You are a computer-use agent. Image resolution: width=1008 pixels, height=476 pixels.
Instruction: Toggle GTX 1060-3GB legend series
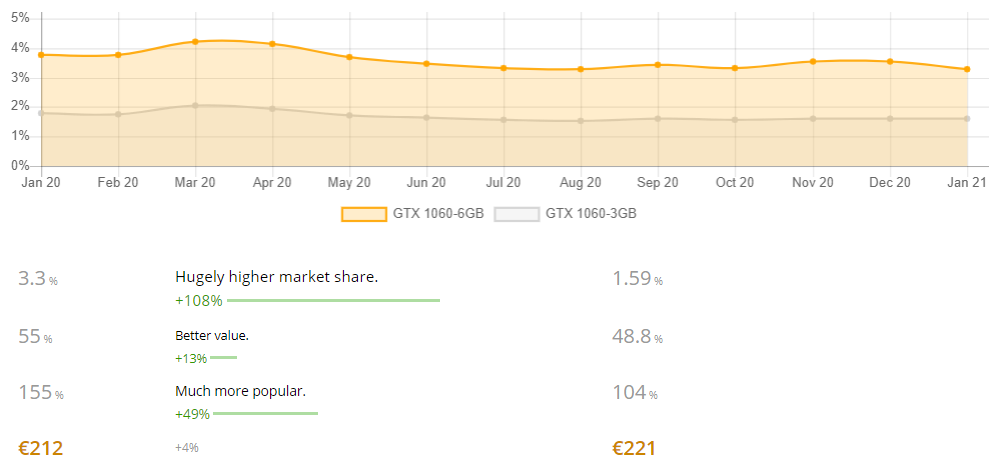[x=565, y=214]
